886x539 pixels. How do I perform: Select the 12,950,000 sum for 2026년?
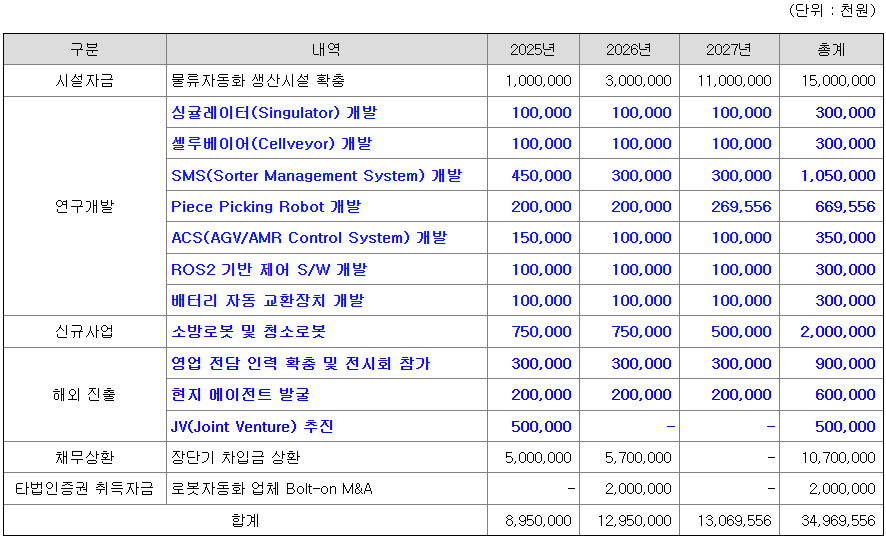pos(635,520)
